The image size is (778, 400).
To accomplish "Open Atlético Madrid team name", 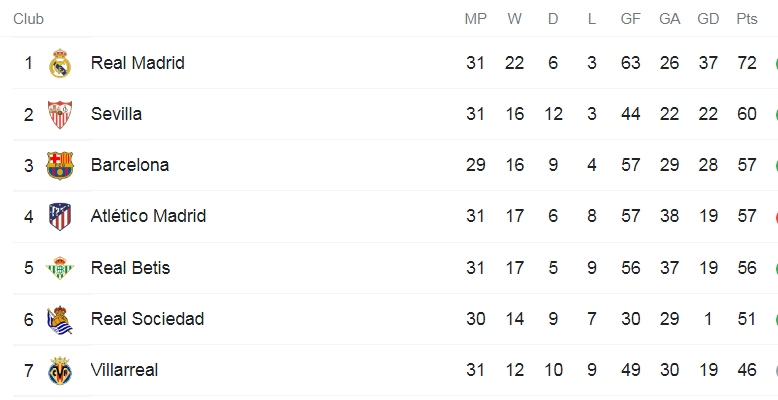I will (x=148, y=216).
